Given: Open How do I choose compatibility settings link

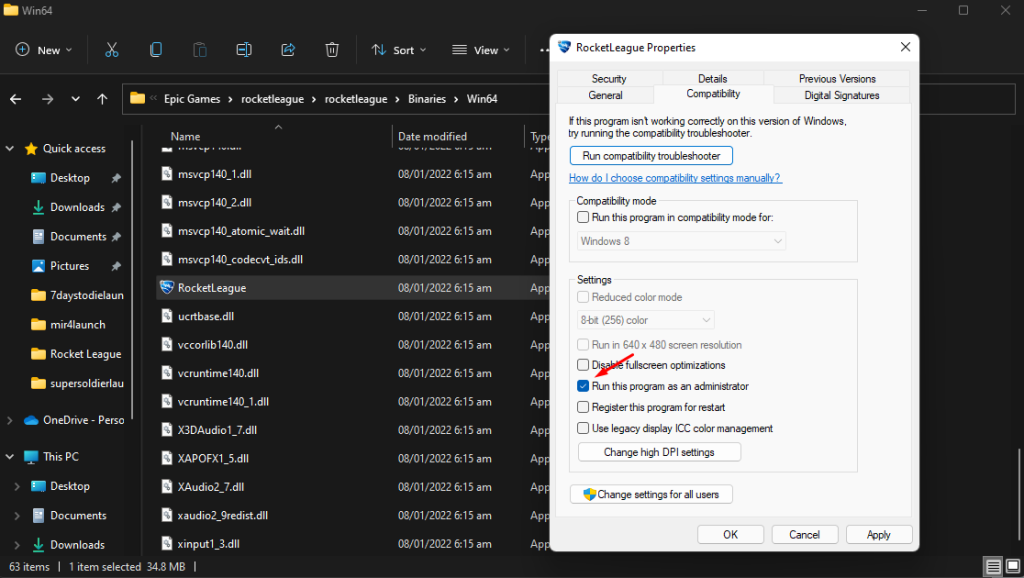Looking at the screenshot, I should coord(675,178).
